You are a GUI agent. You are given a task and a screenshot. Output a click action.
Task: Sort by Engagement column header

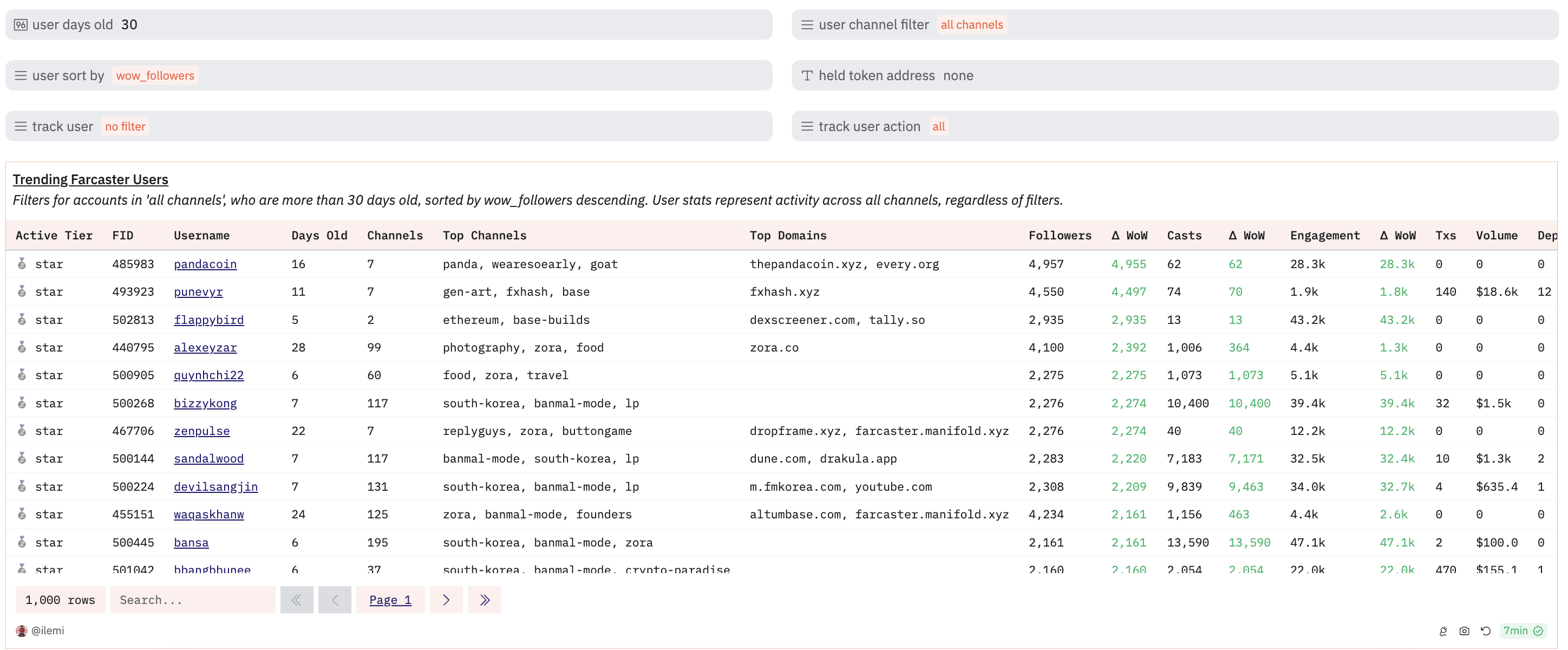(x=1324, y=235)
